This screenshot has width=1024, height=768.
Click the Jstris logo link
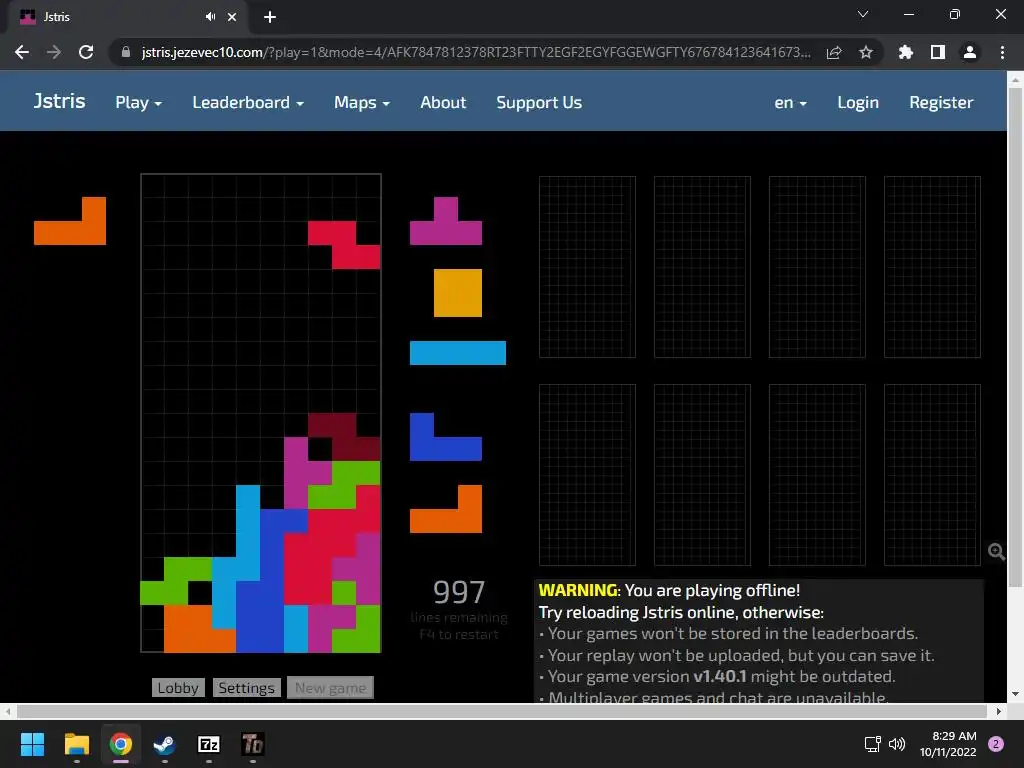[x=59, y=101]
